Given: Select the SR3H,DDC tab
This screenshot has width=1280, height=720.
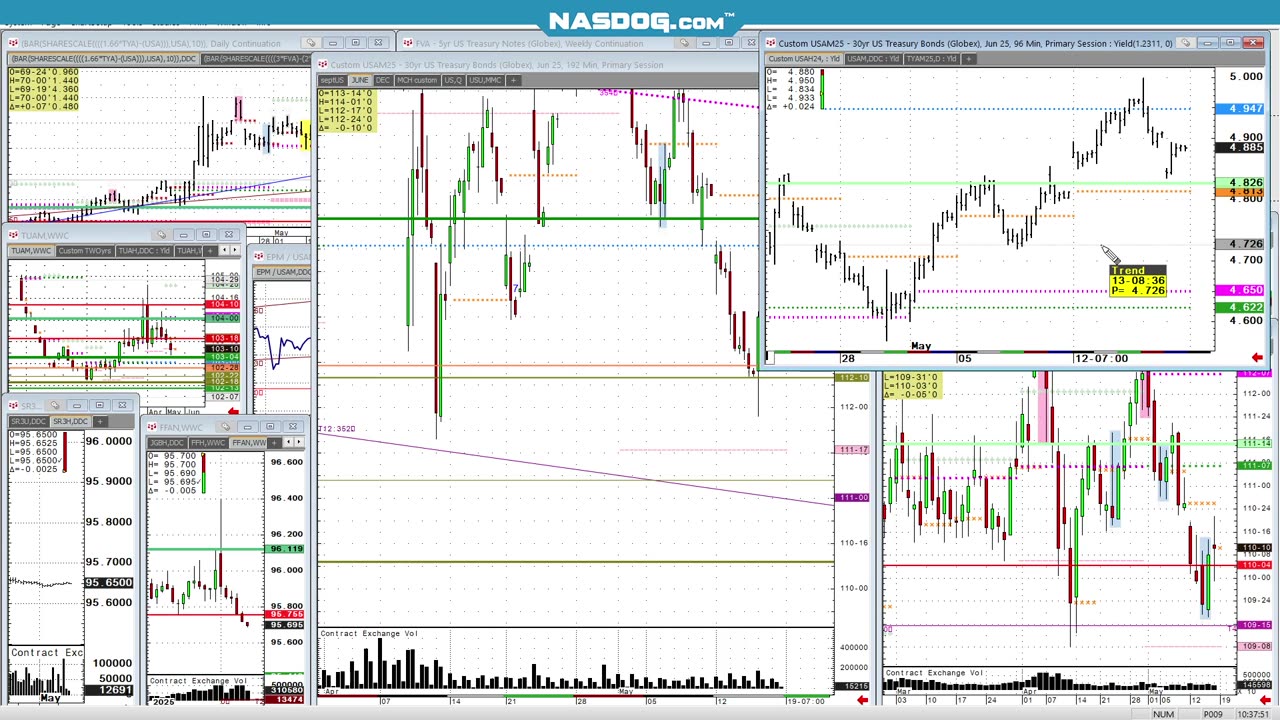Looking at the screenshot, I should [71, 421].
